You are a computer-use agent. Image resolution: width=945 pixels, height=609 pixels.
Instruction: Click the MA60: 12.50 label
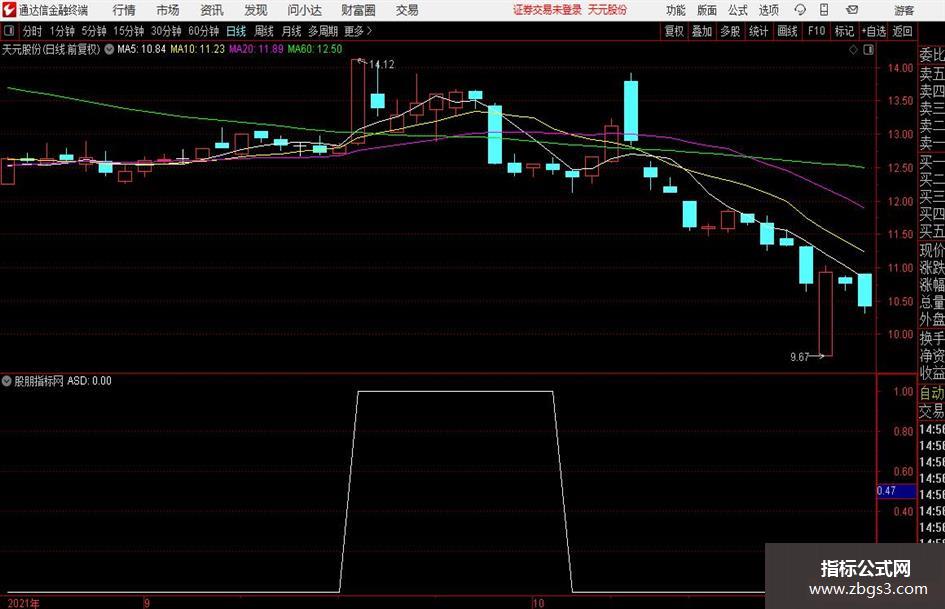[315, 49]
